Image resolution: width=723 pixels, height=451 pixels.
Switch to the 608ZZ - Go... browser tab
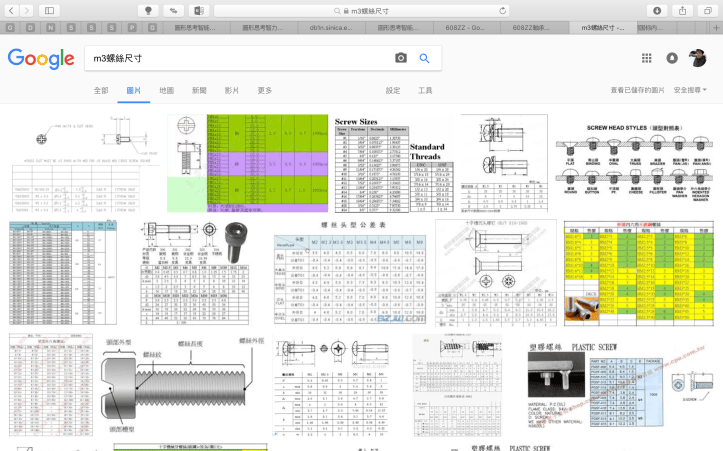point(468,28)
